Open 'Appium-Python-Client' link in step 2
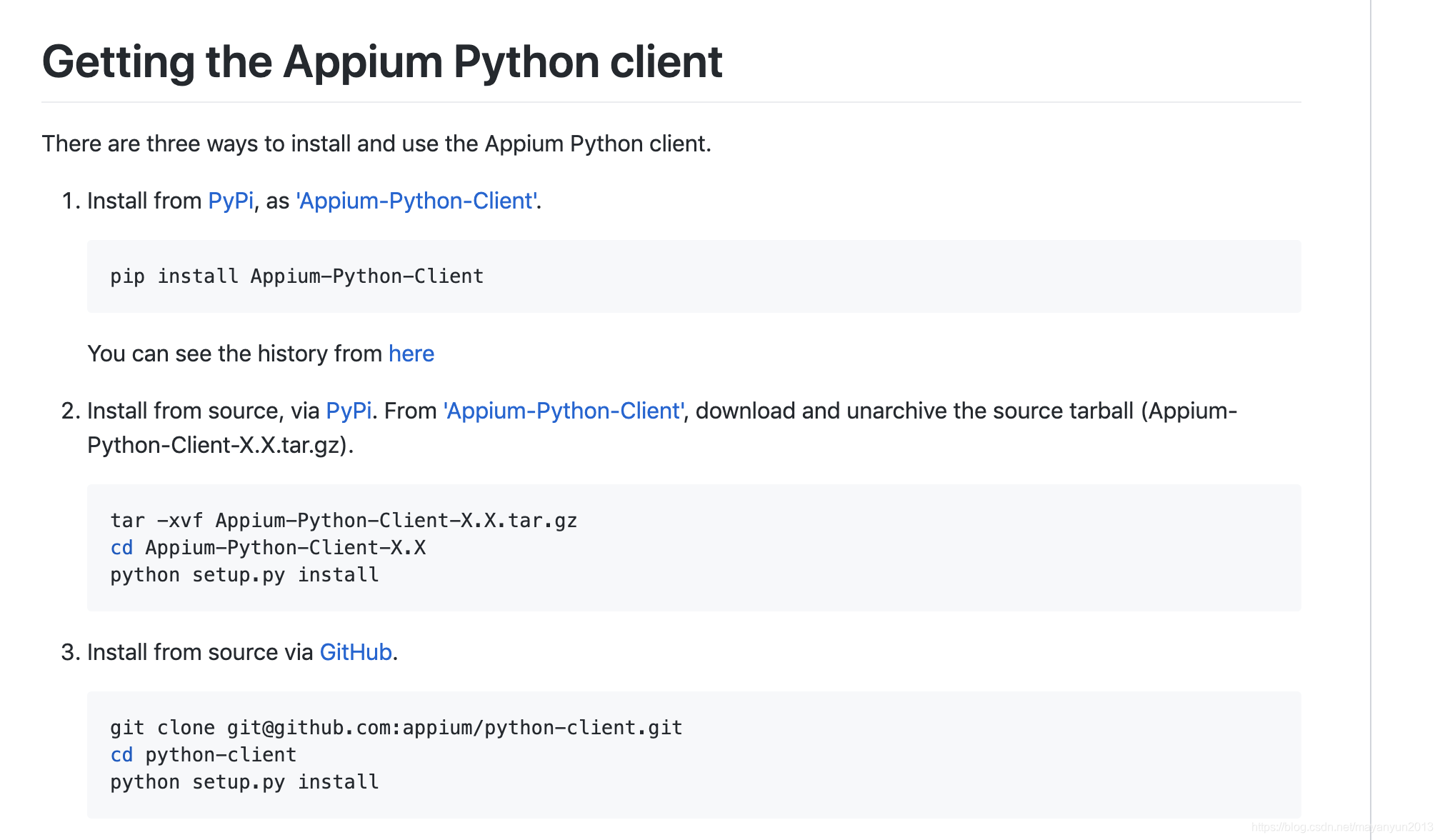1440x840 pixels. click(x=564, y=411)
